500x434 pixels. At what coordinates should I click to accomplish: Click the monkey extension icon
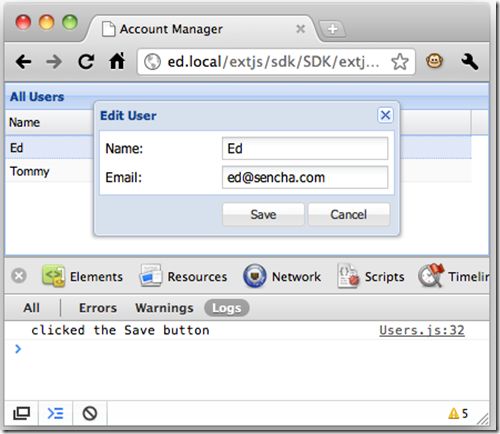click(x=434, y=61)
